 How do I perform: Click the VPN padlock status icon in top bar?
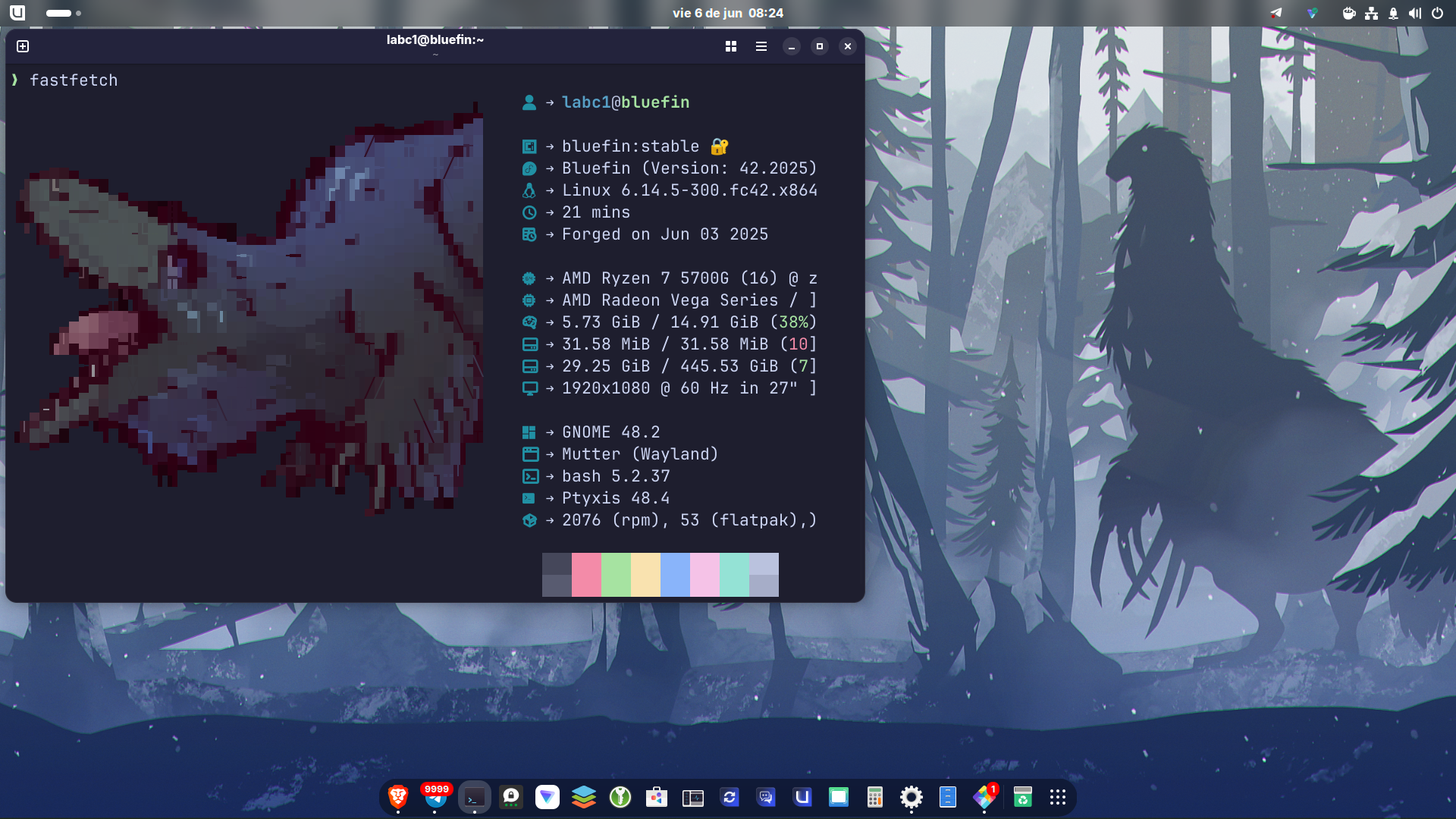pyautogui.click(x=1393, y=13)
